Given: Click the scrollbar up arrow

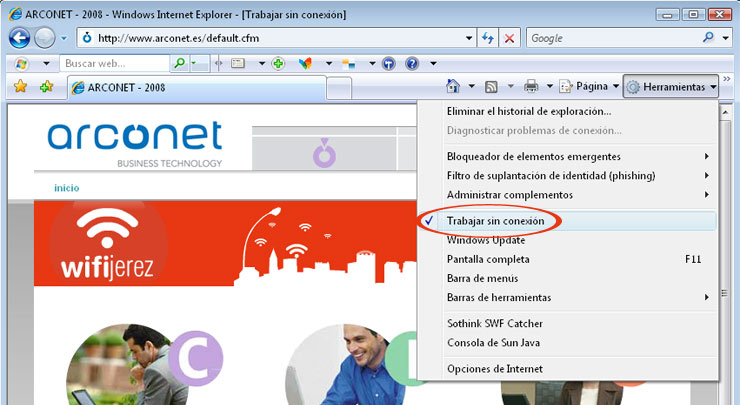Looking at the screenshot, I should coord(726,113).
